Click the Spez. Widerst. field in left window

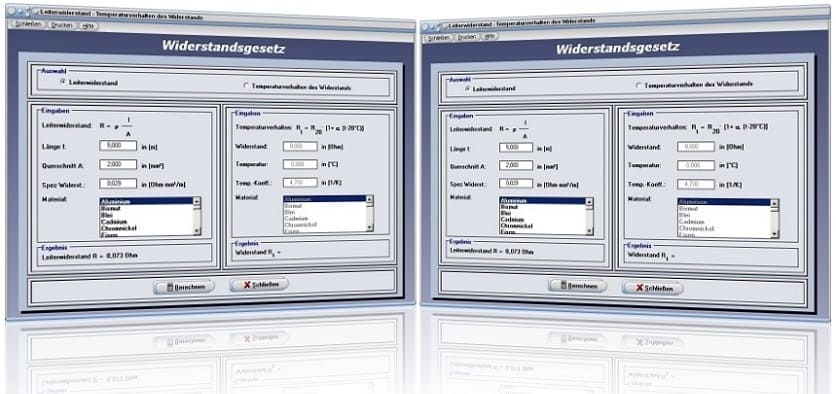coord(118,183)
